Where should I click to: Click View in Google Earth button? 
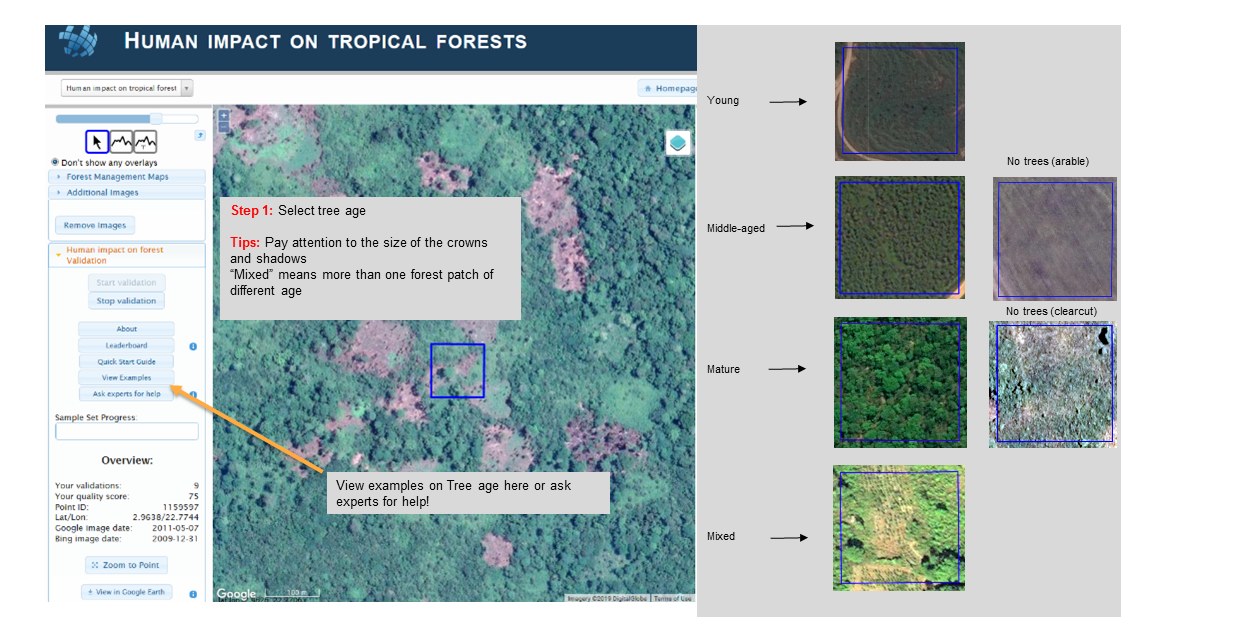tap(126, 592)
